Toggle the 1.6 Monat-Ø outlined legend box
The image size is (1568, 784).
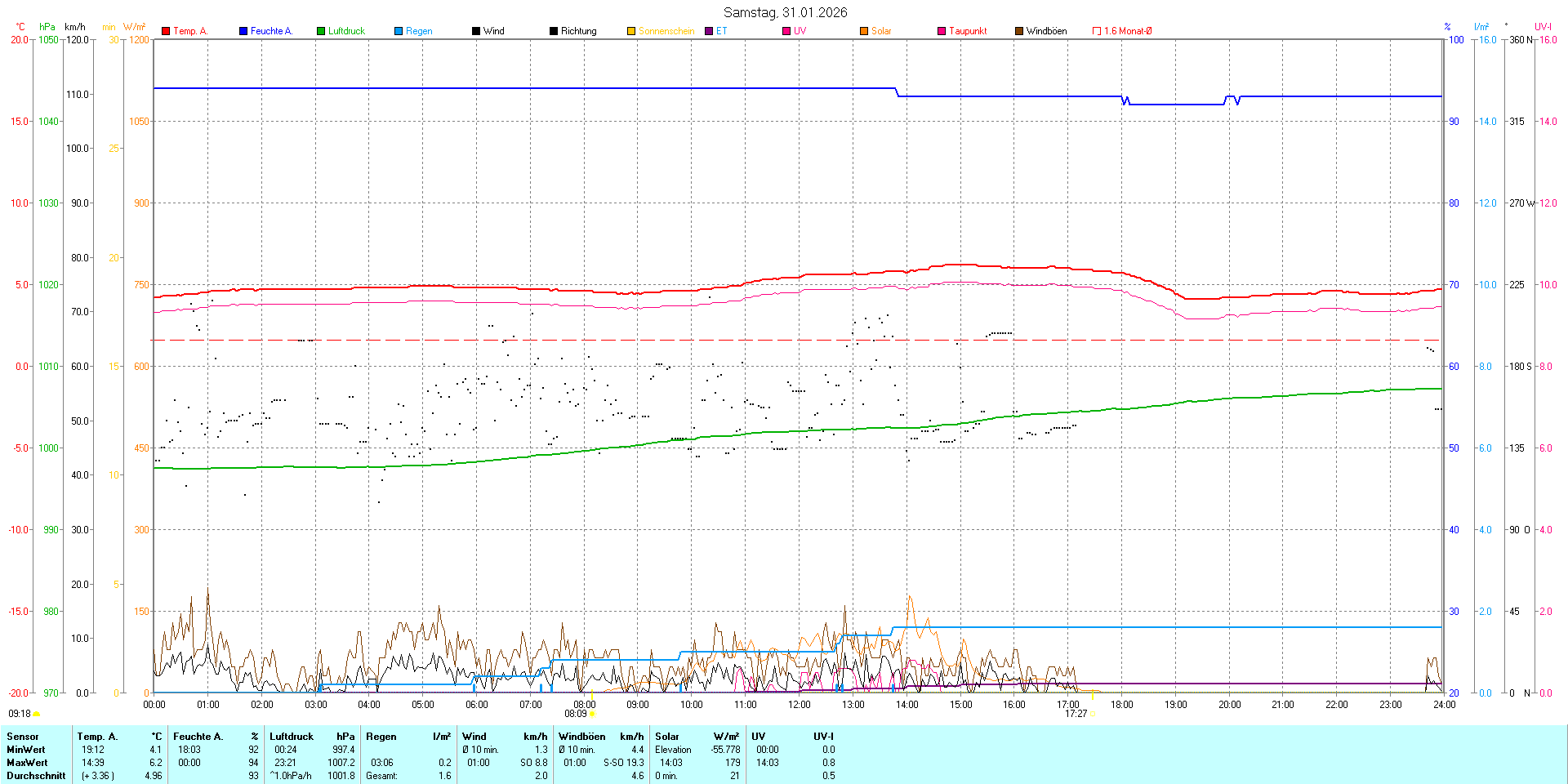point(1097,31)
